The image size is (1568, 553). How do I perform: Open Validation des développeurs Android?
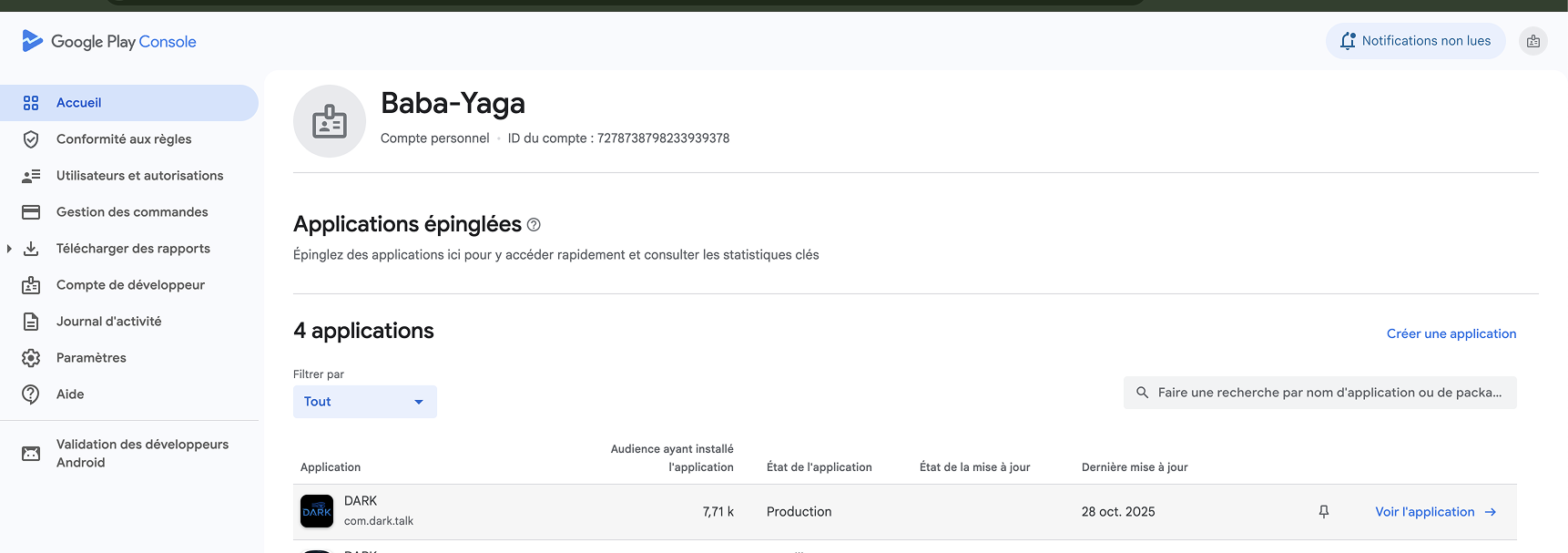[142, 453]
